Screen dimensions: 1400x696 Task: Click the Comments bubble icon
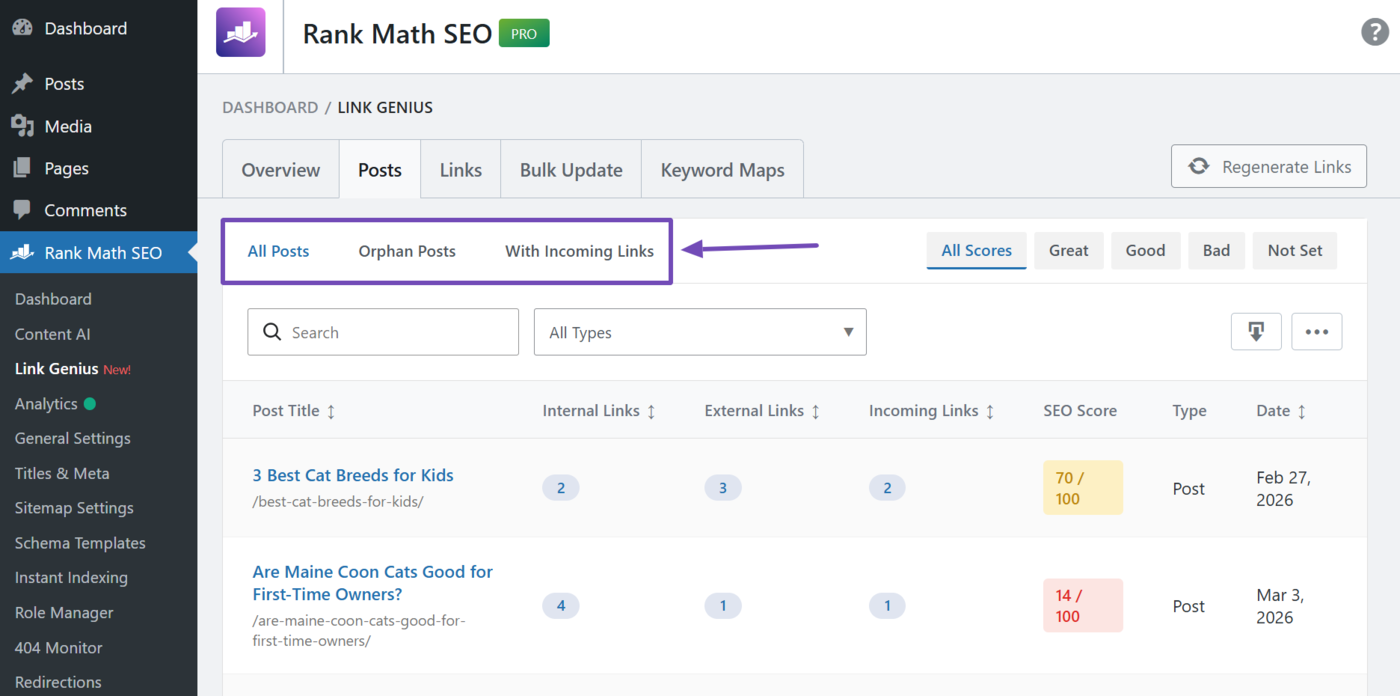click(22, 210)
